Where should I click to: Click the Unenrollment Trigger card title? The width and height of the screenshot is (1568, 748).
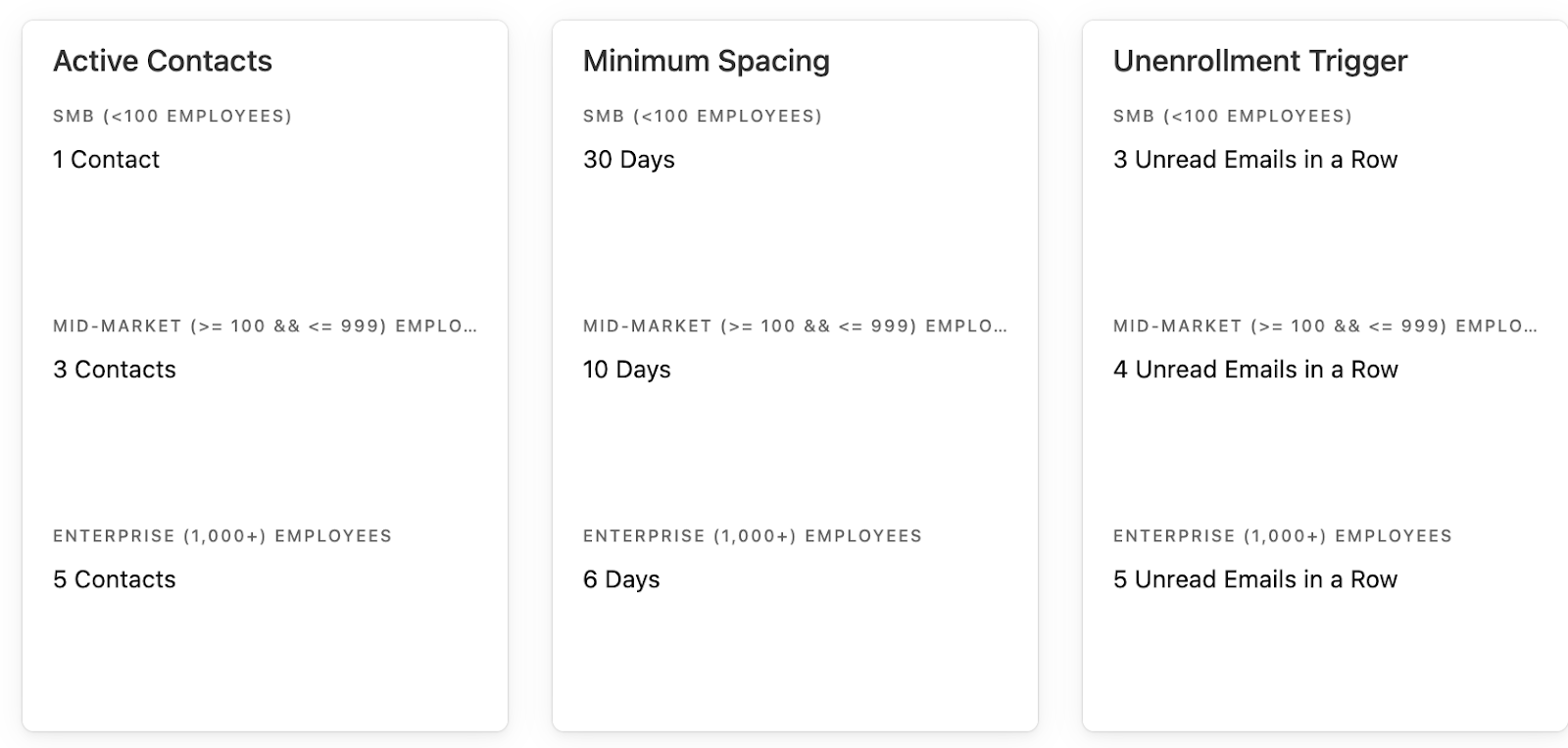(x=1259, y=61)
